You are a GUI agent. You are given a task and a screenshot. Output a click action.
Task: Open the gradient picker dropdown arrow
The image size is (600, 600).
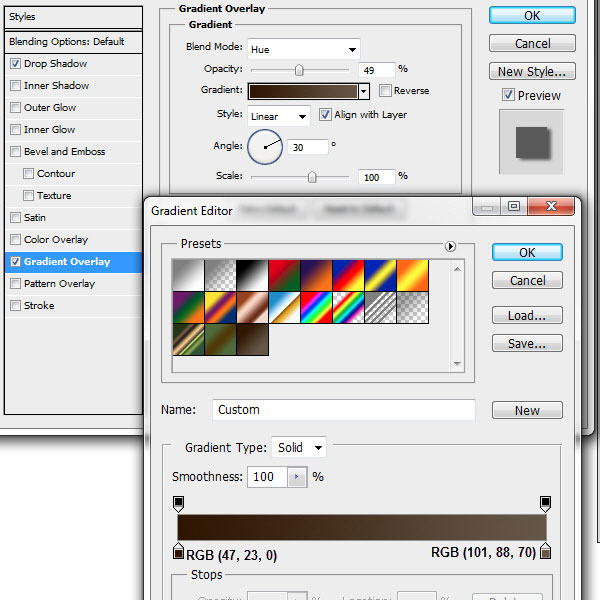tap(364, 91)
